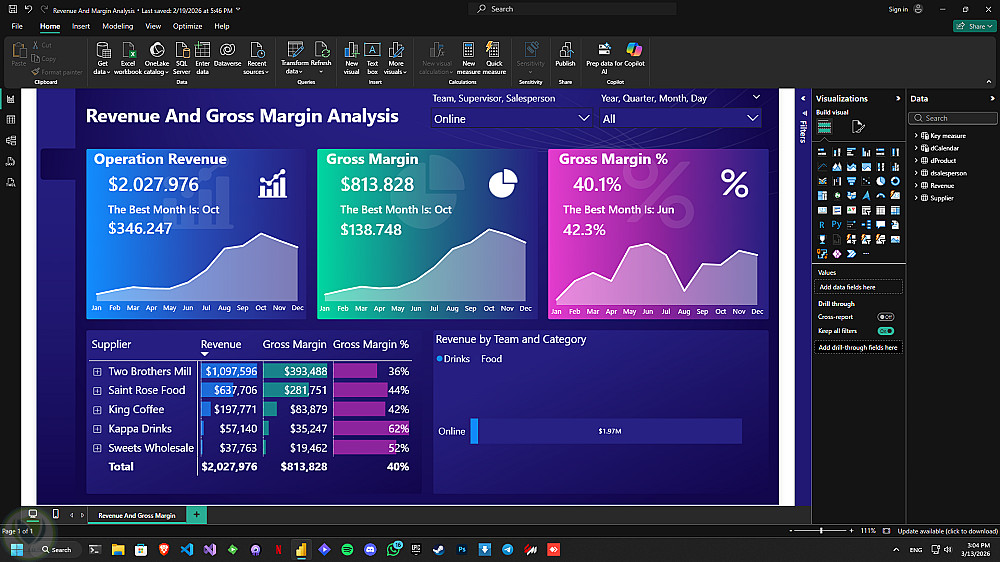The height and width of the screenshot is (562, 1000).
Task: Open Prep data for Copilot AI
Action: [x=604, y=58]
